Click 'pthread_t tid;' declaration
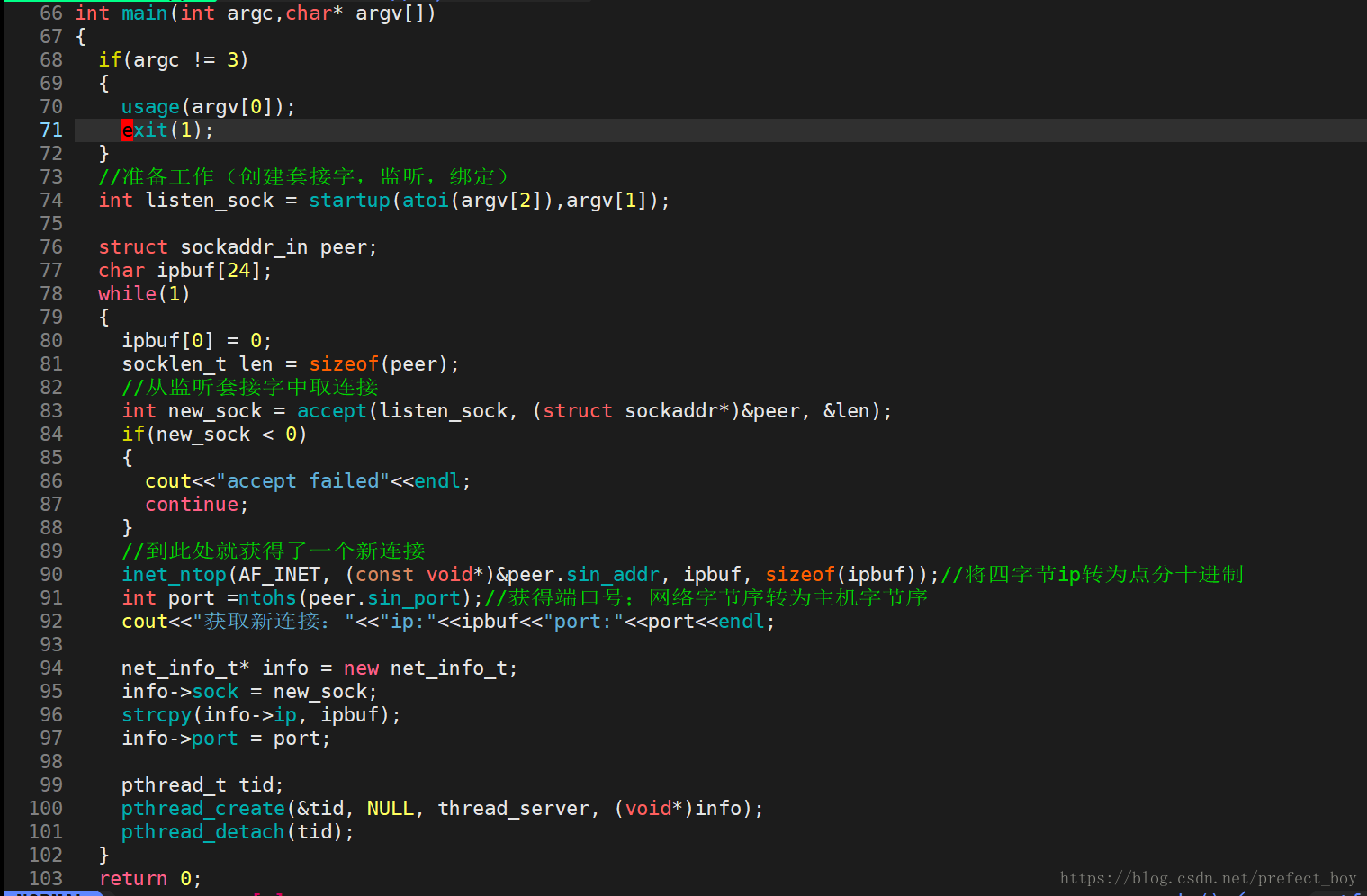The width and height of the screenshot is (1367, 896). point(203,785)
